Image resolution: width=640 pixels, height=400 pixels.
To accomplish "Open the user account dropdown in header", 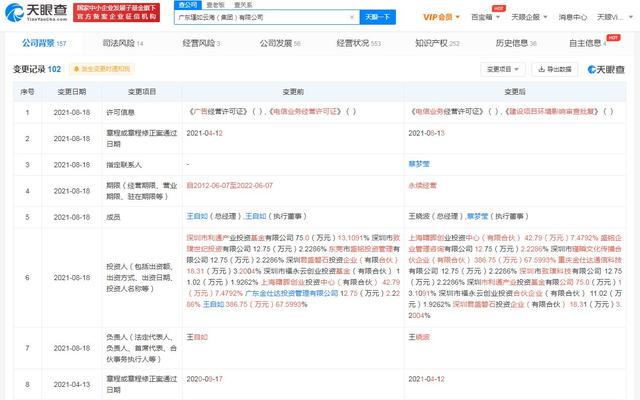I will (x=615, y=17).
